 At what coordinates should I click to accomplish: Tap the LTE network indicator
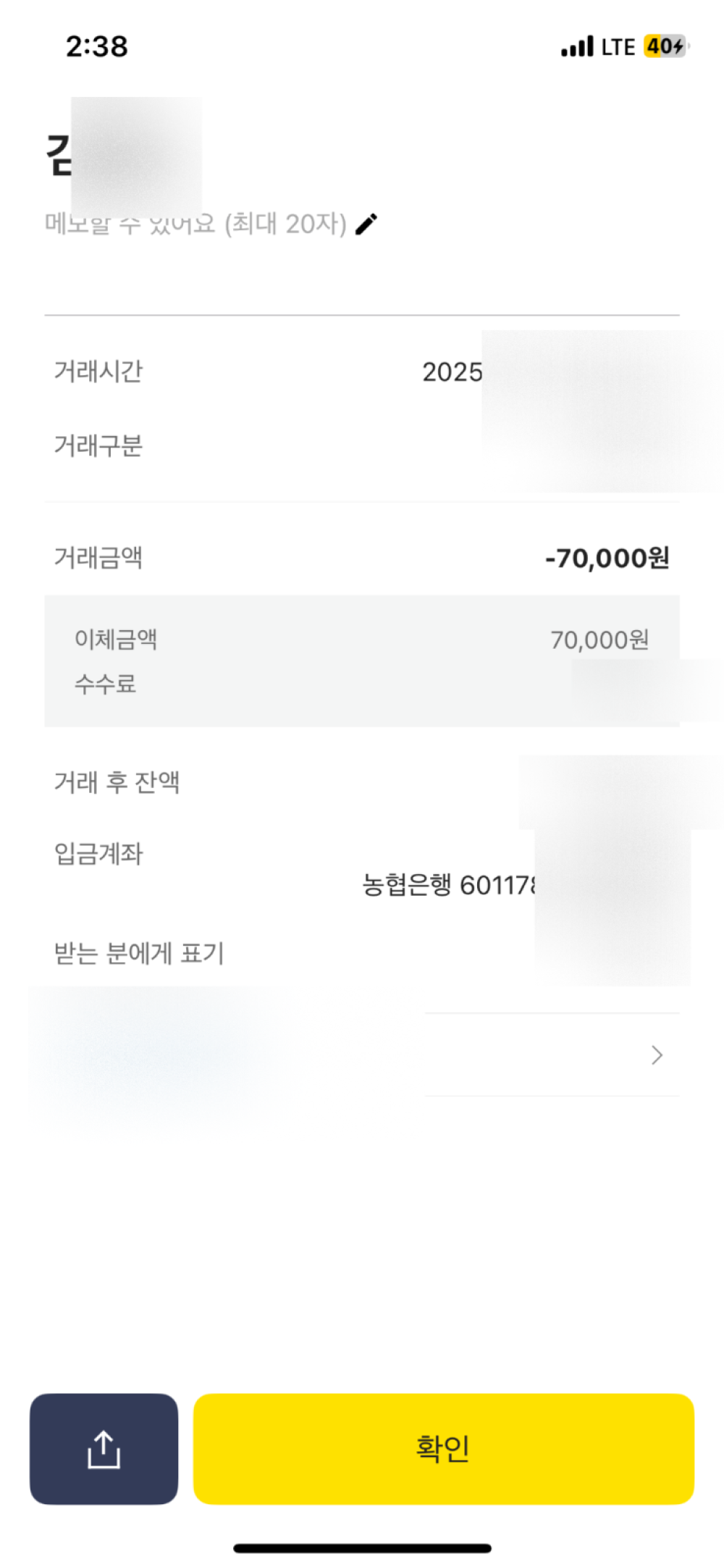(x=618, y=48)
